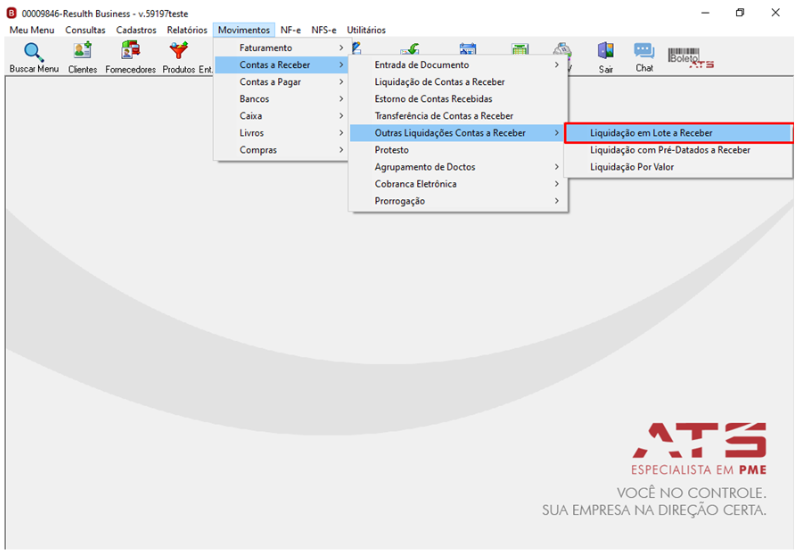This screenshot has height=550, width=800.
Task: Select Liquidação com Pré-Datados a Receber
Action: tap(679, 150)
